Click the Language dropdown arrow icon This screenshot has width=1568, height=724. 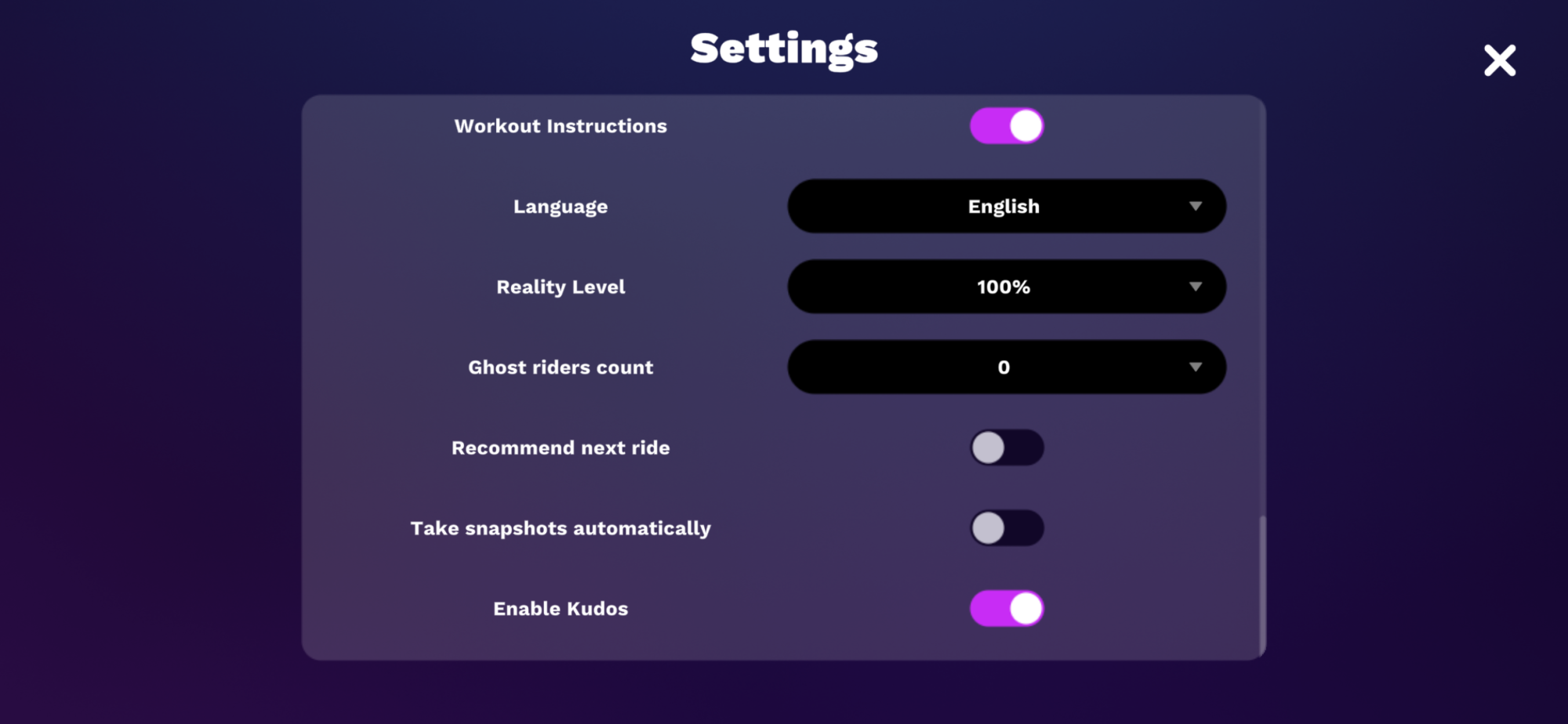[x=1195, y=206]
